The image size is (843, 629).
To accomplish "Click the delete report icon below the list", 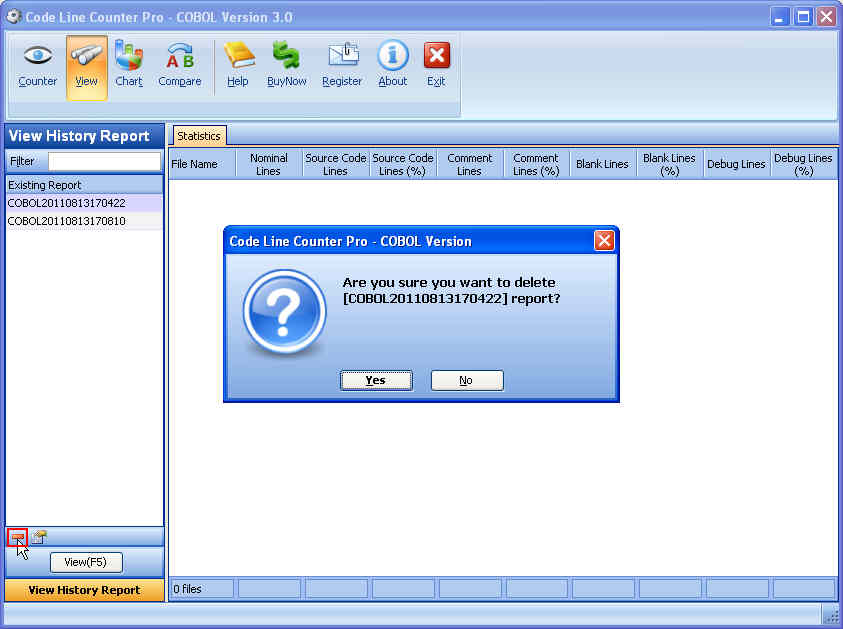I will point(17,537).
